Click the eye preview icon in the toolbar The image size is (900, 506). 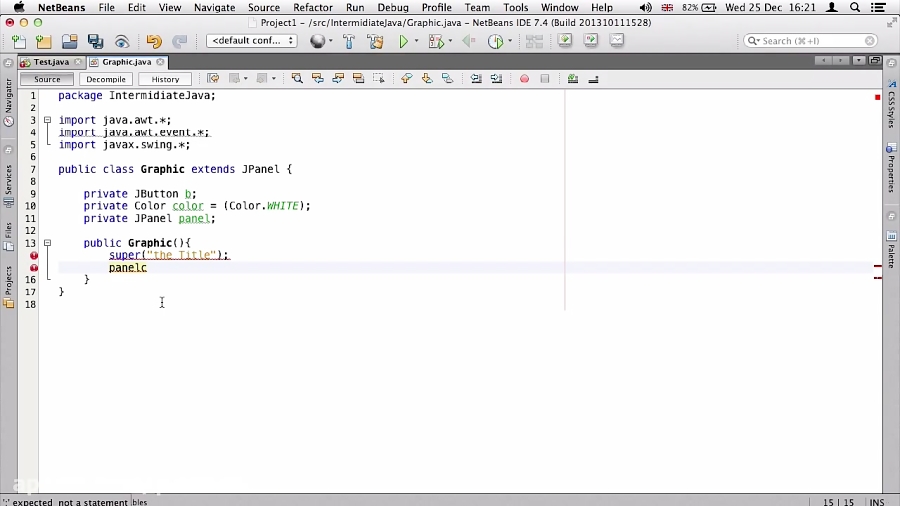pyautogui.click(x=122, y=41)
